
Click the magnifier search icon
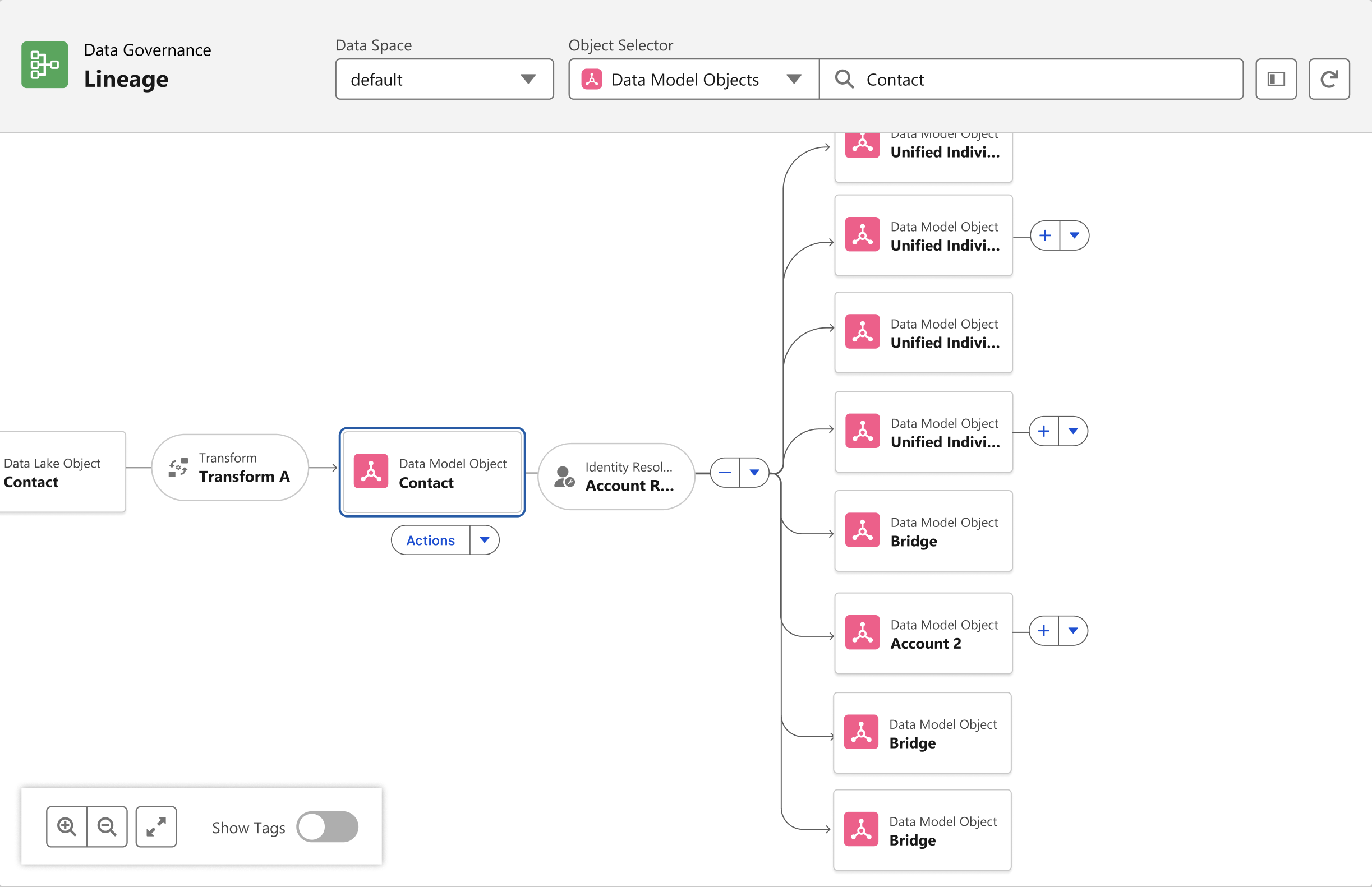point(844,79)
